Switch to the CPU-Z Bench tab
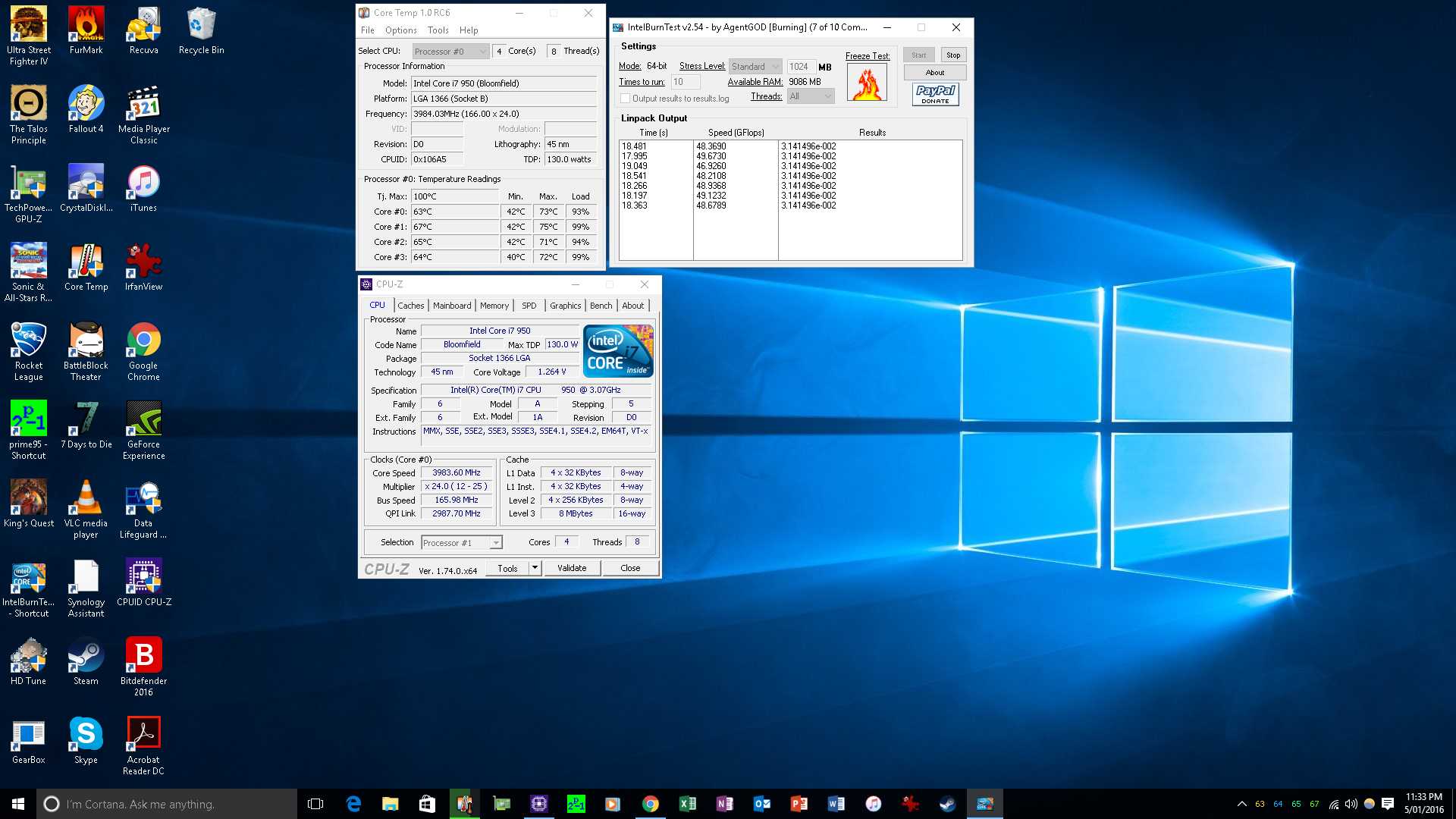The width and height of the screenshot is (1456, 819). click(601, 306)
